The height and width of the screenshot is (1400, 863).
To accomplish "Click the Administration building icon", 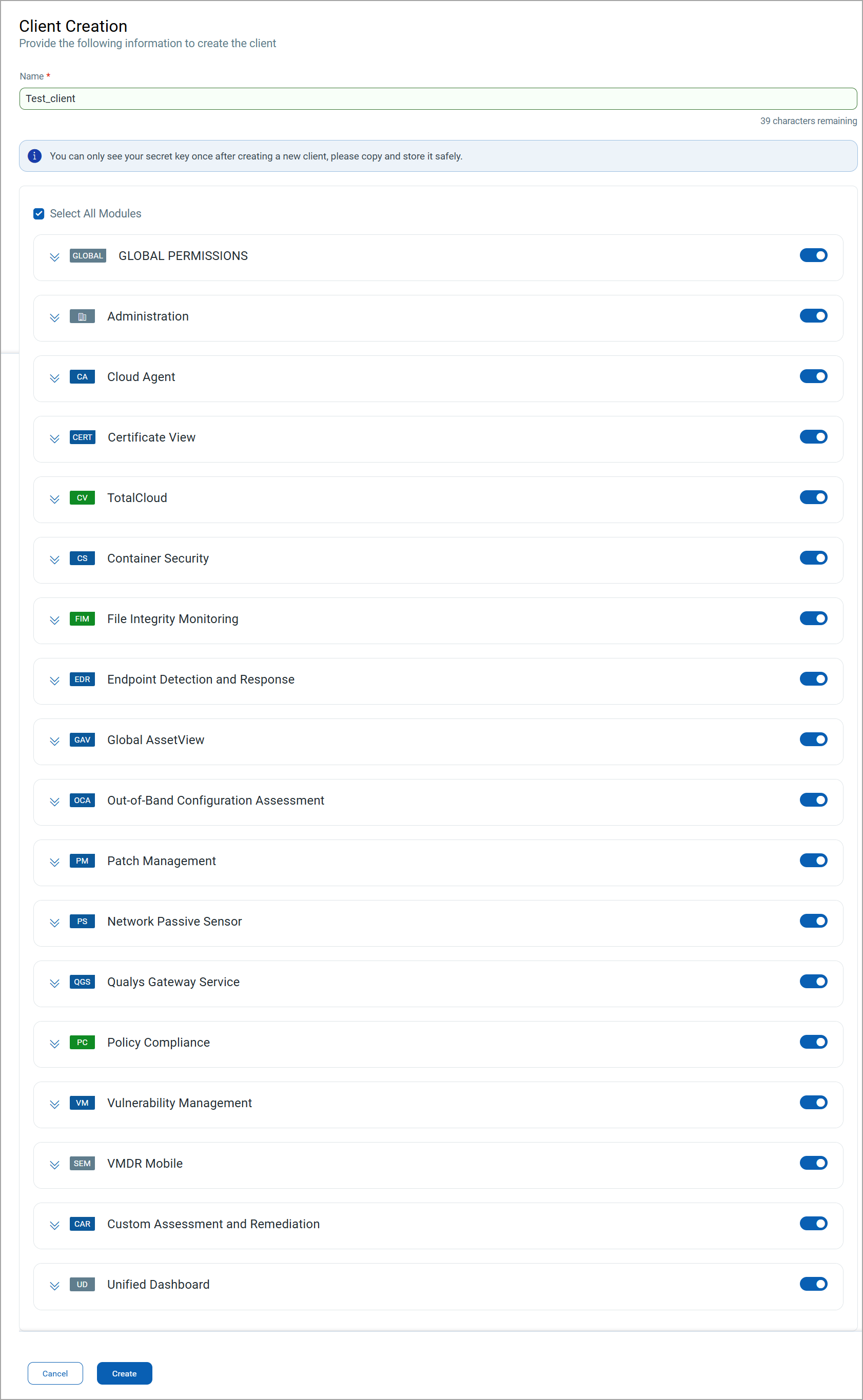I will pyautogui.click(x=82, y=316).
